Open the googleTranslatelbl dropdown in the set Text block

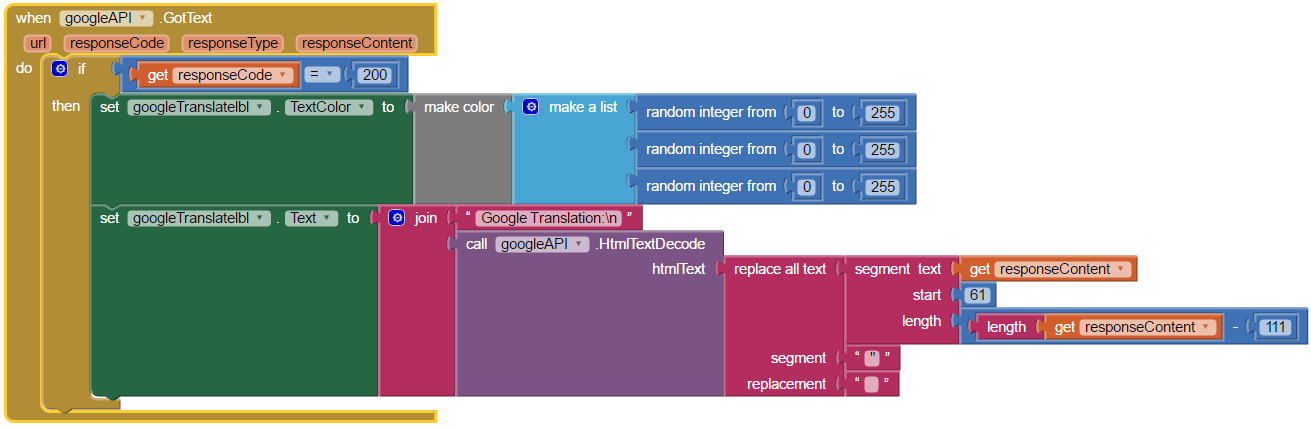pyautogui.click(x=200, y=218)
